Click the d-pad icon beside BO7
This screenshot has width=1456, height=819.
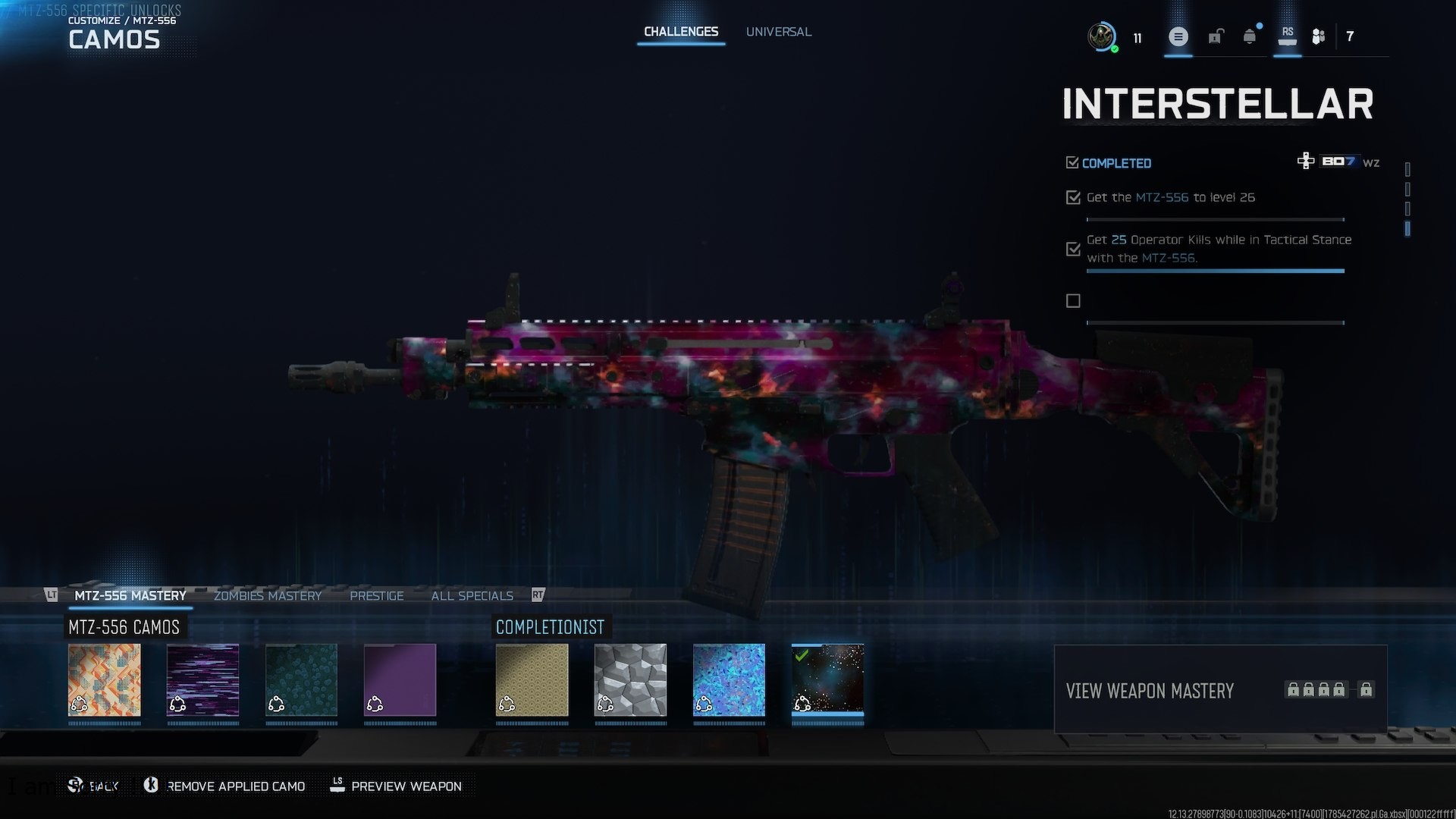[1306, 161]
